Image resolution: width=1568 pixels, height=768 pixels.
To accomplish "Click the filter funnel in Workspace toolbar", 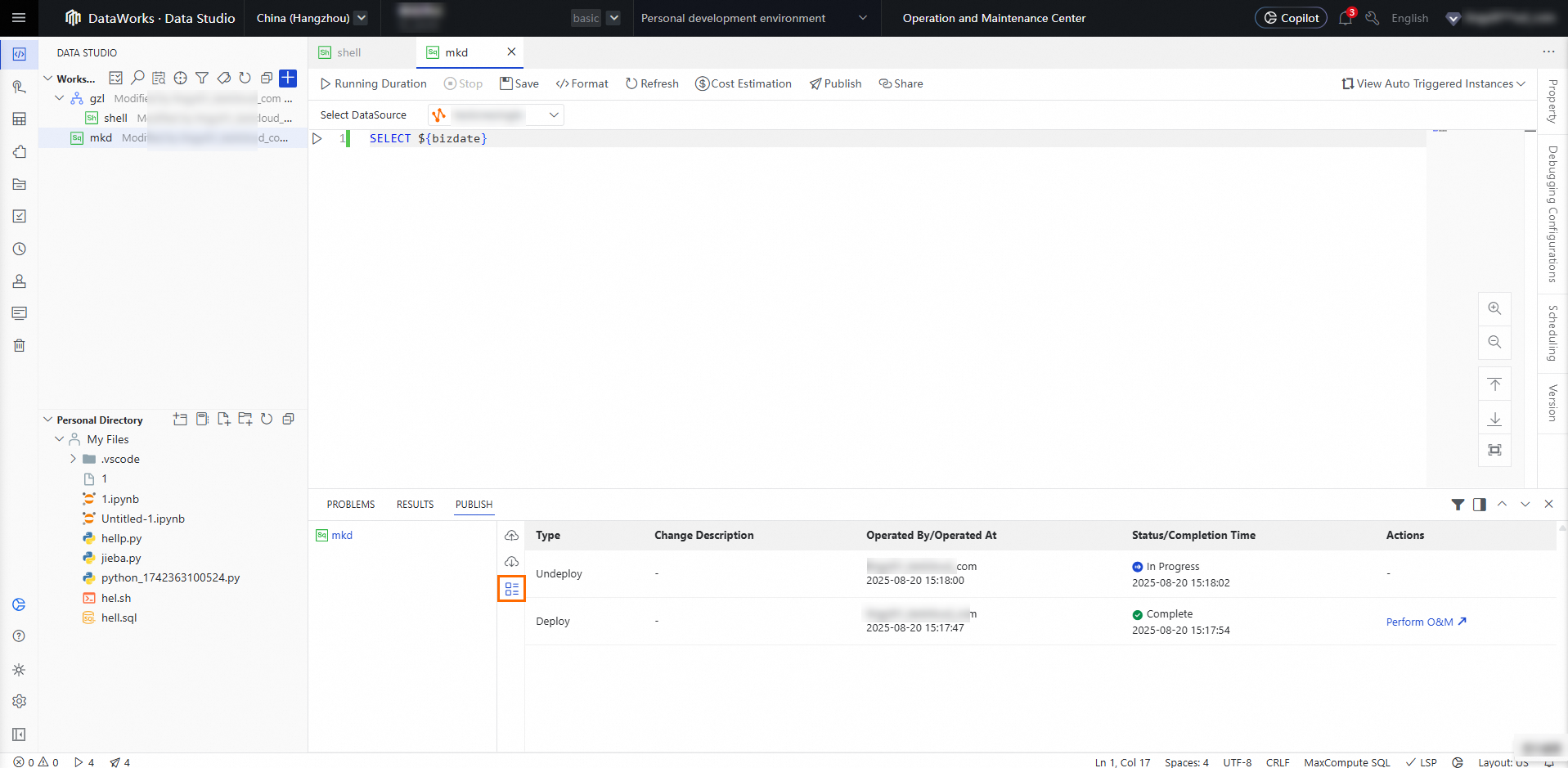I will (x=201, y=79).
